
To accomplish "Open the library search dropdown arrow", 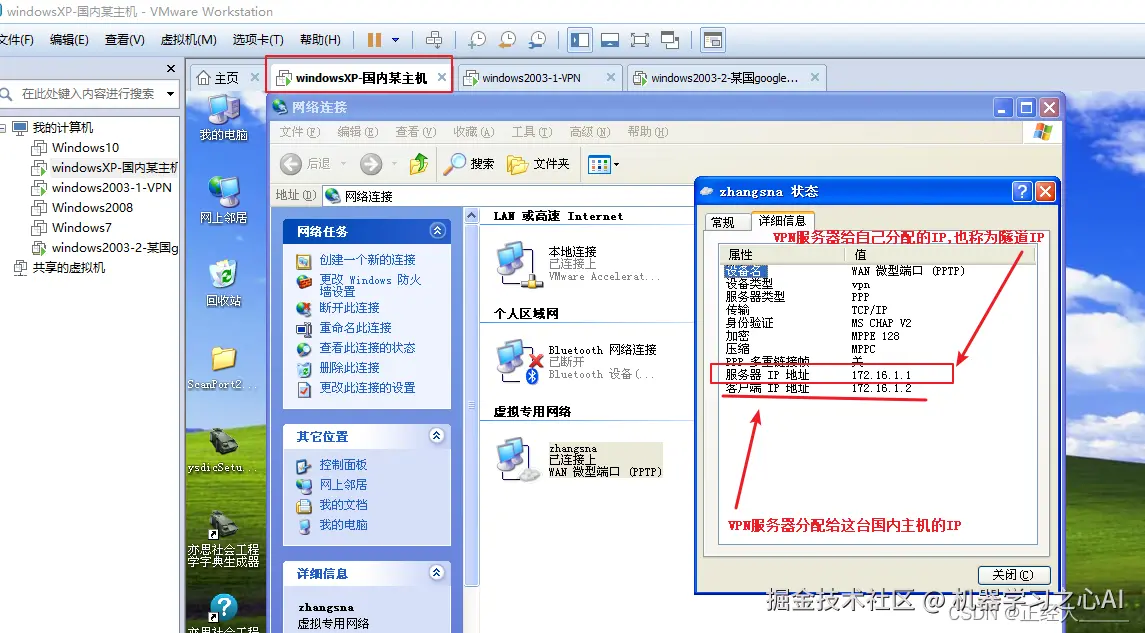I will [x=170, y=94].
